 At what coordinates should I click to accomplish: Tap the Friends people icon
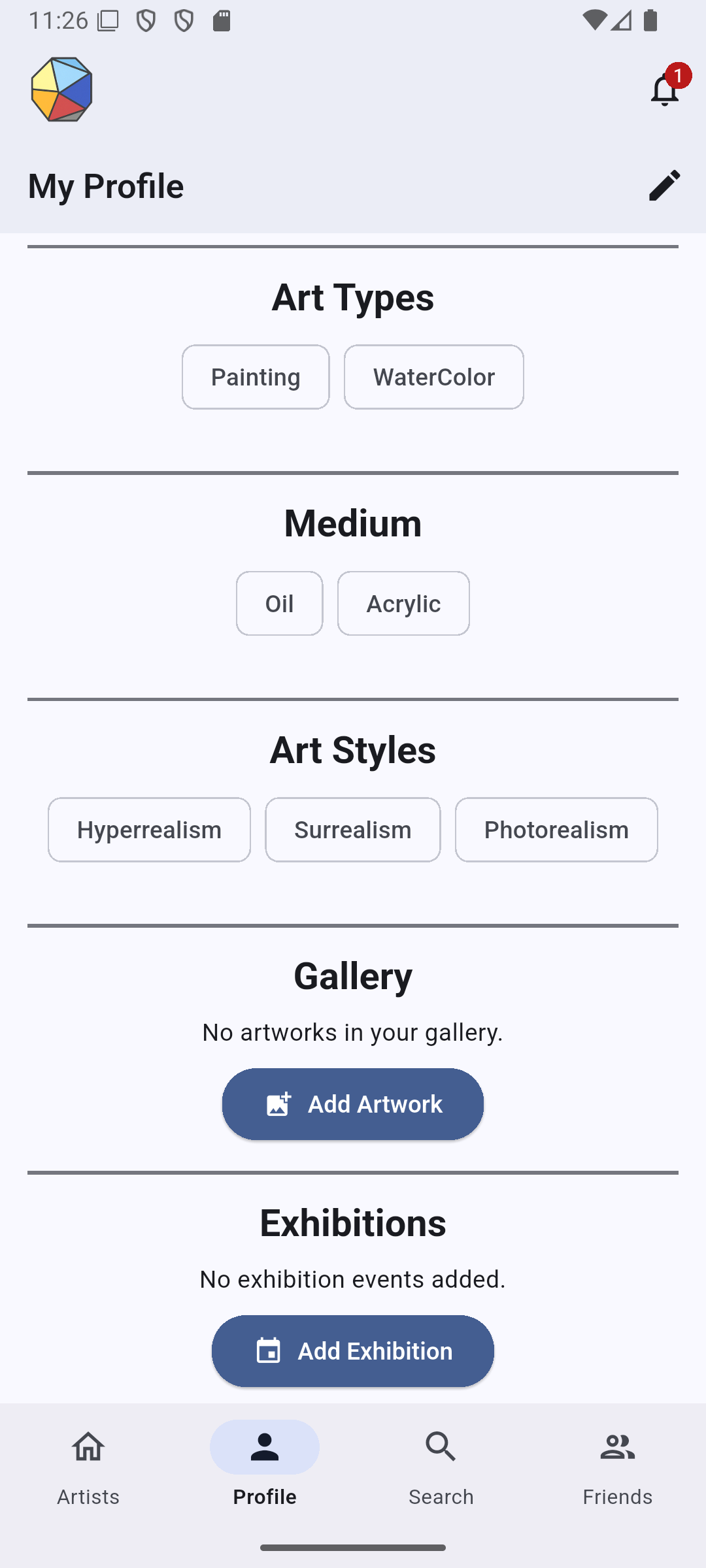[618, 1446]
